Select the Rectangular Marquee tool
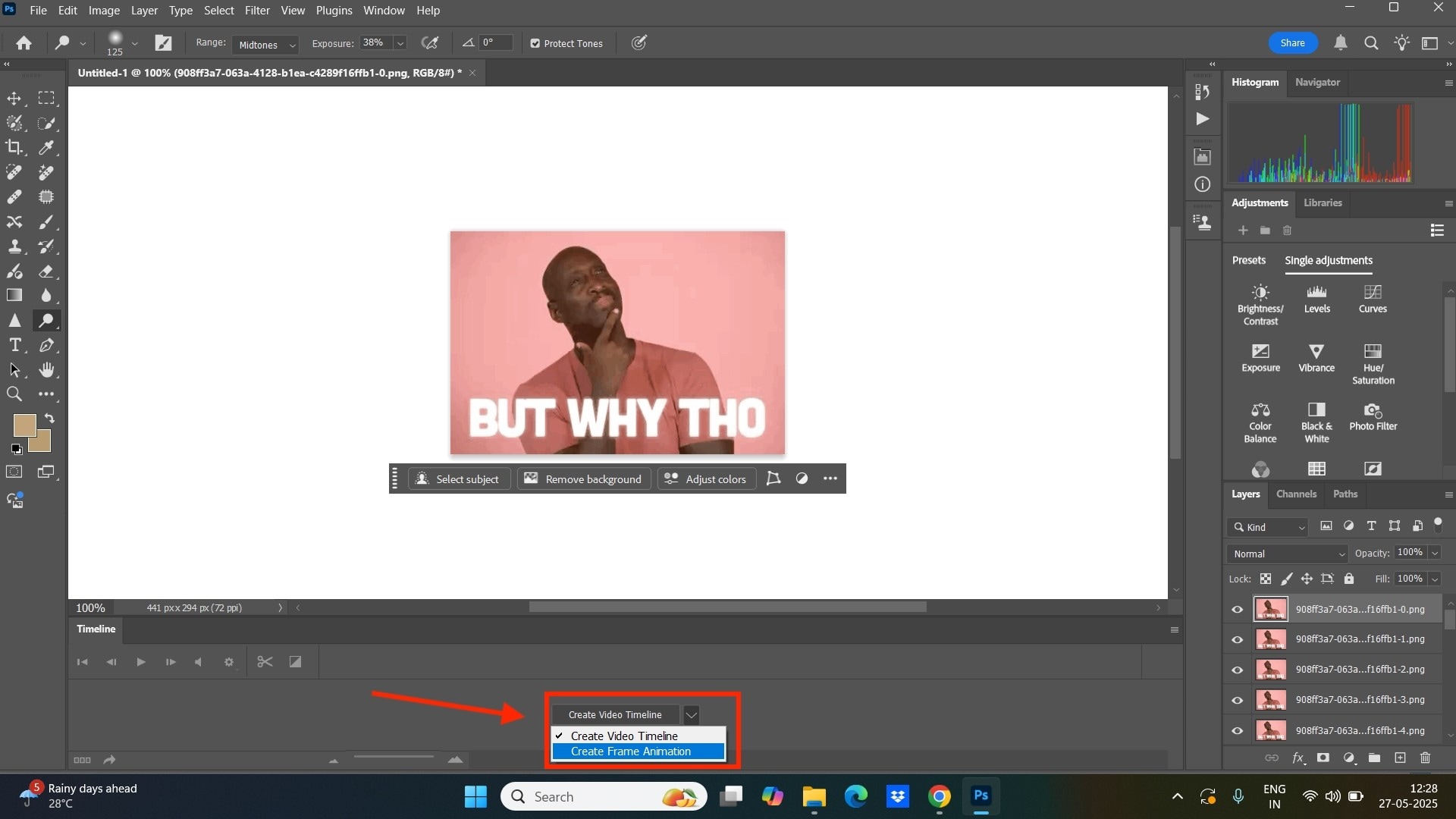The height and width of the screenshot is (819, 1456). point(47,99)
